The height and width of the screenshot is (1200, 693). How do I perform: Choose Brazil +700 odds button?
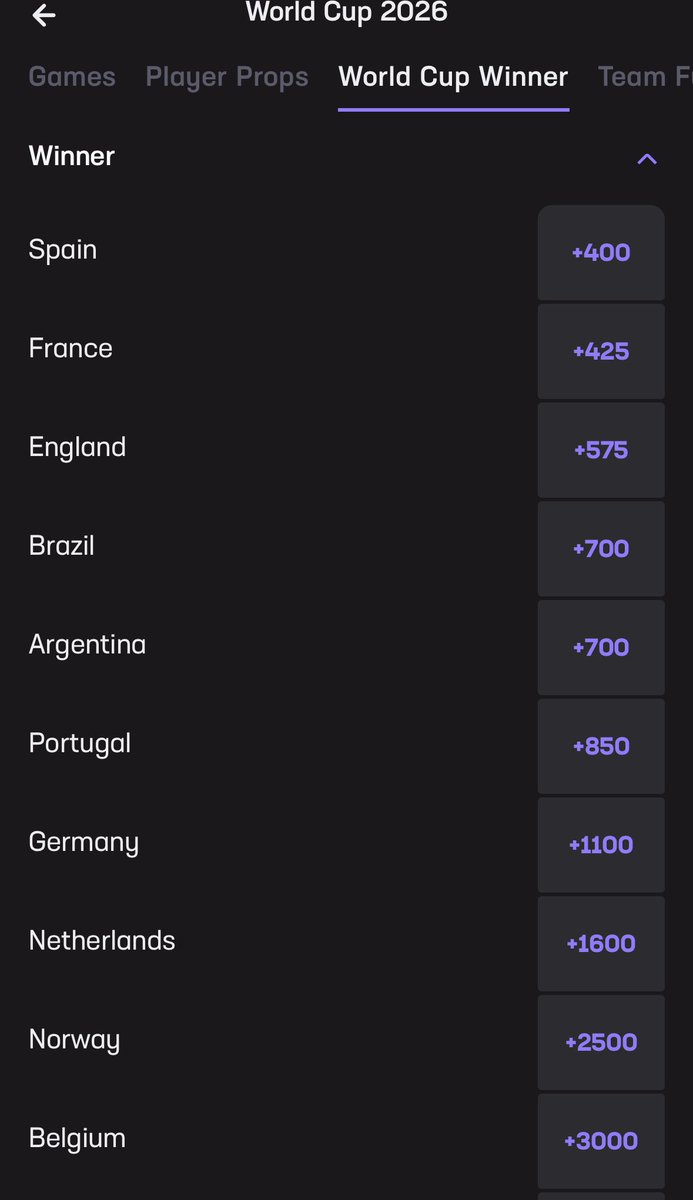(x=601, y=548)
